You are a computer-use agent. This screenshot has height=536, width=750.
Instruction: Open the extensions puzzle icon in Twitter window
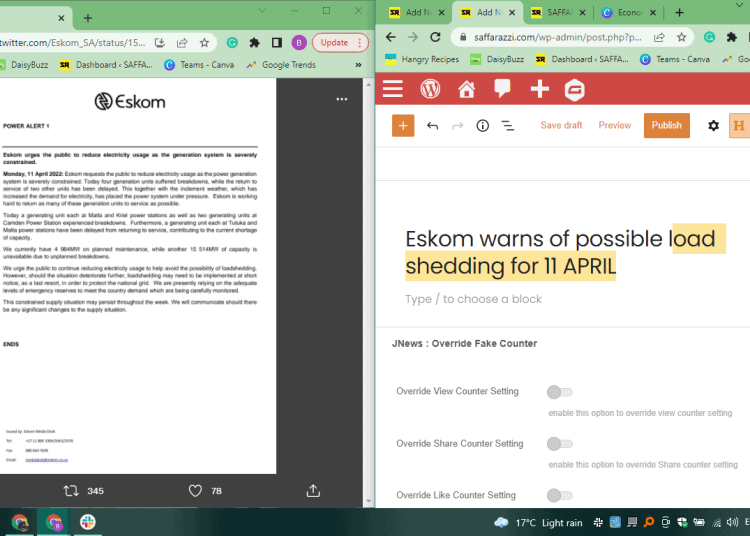(x=254, y=43)
